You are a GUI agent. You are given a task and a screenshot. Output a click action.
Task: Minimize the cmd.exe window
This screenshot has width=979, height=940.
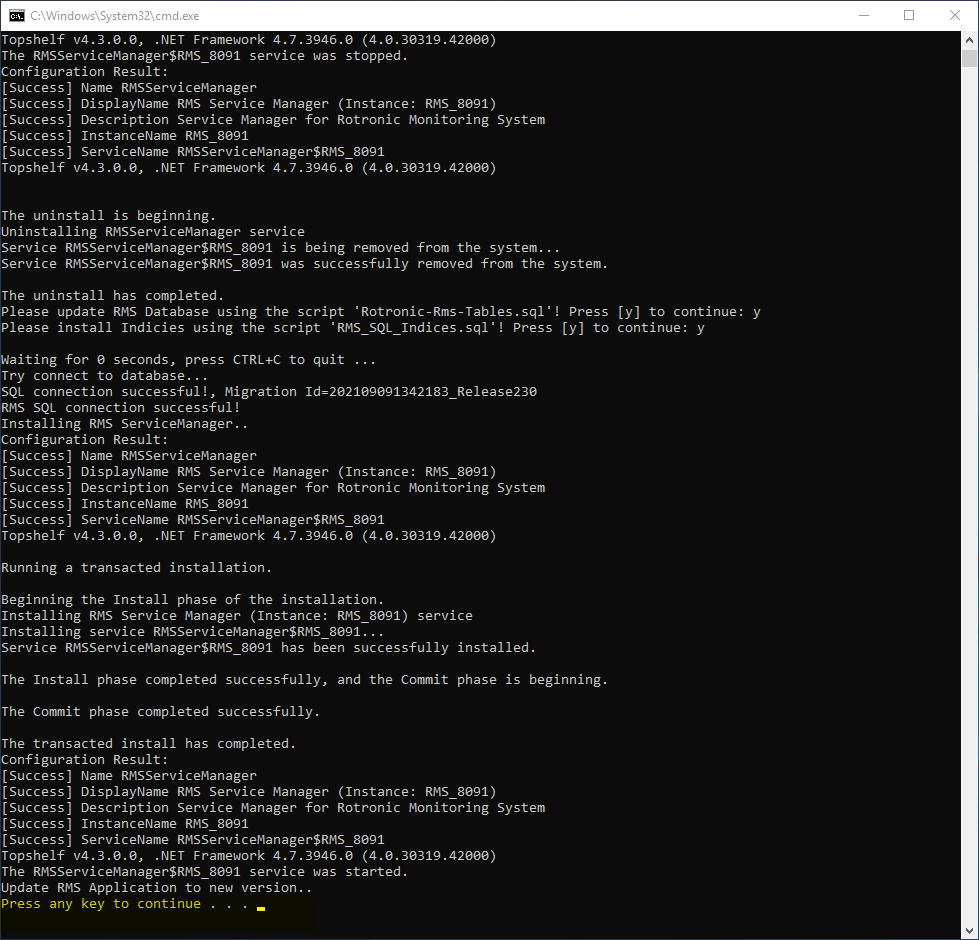[x=864, y=16]
